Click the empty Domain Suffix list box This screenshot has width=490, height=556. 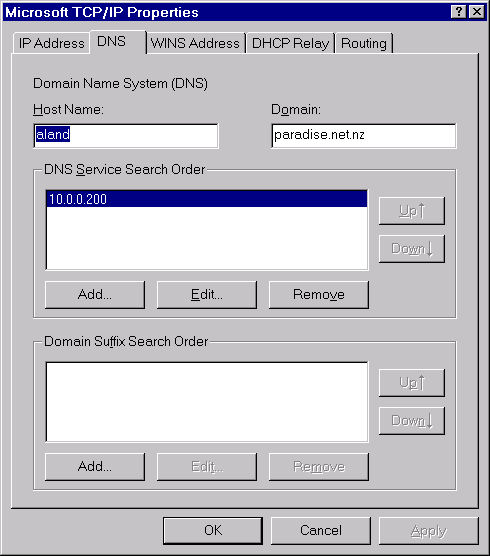pos(207,402)
